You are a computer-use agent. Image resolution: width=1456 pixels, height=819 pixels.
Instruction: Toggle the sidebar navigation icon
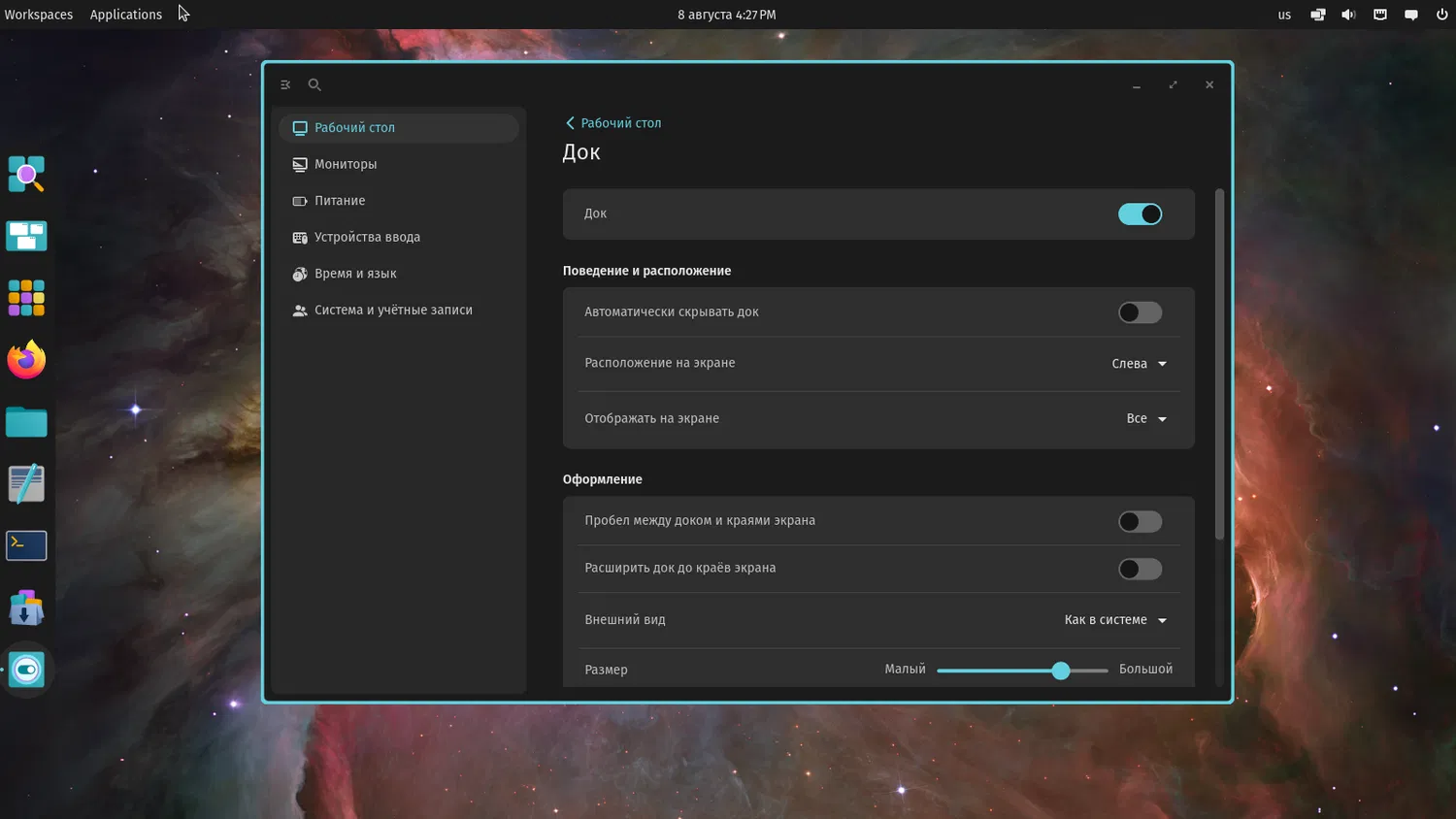pyautogui.click(x=285, y=85)
